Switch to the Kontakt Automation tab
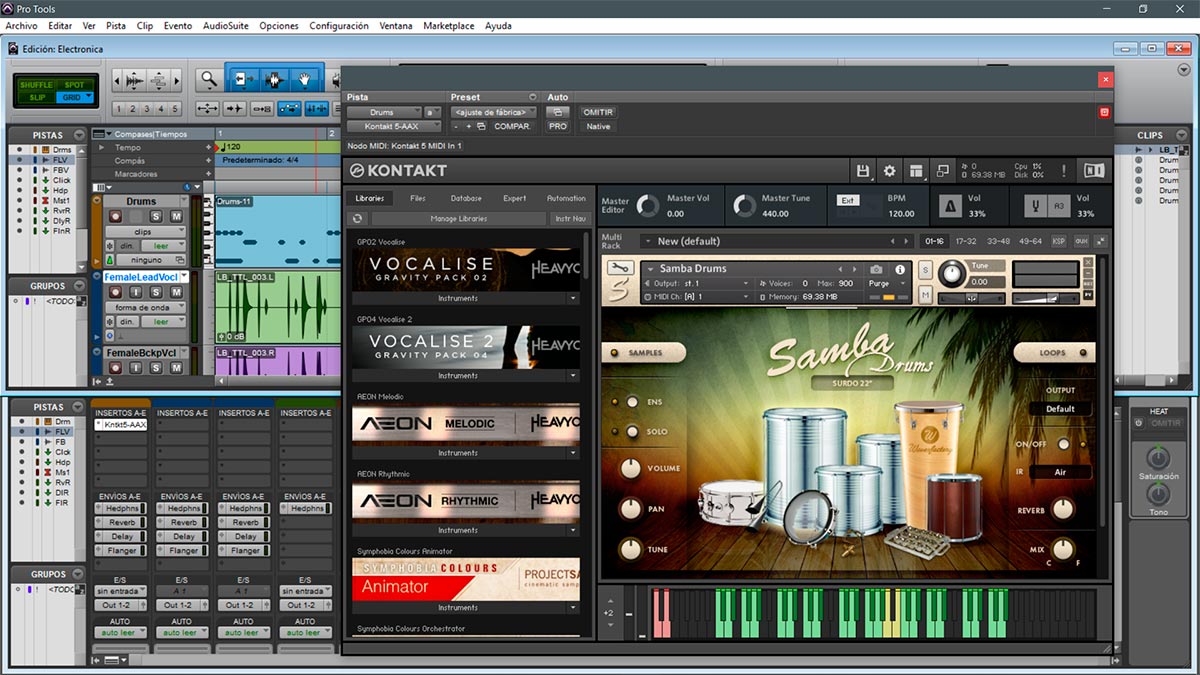The image size is (1200, 675). point(566,198)
